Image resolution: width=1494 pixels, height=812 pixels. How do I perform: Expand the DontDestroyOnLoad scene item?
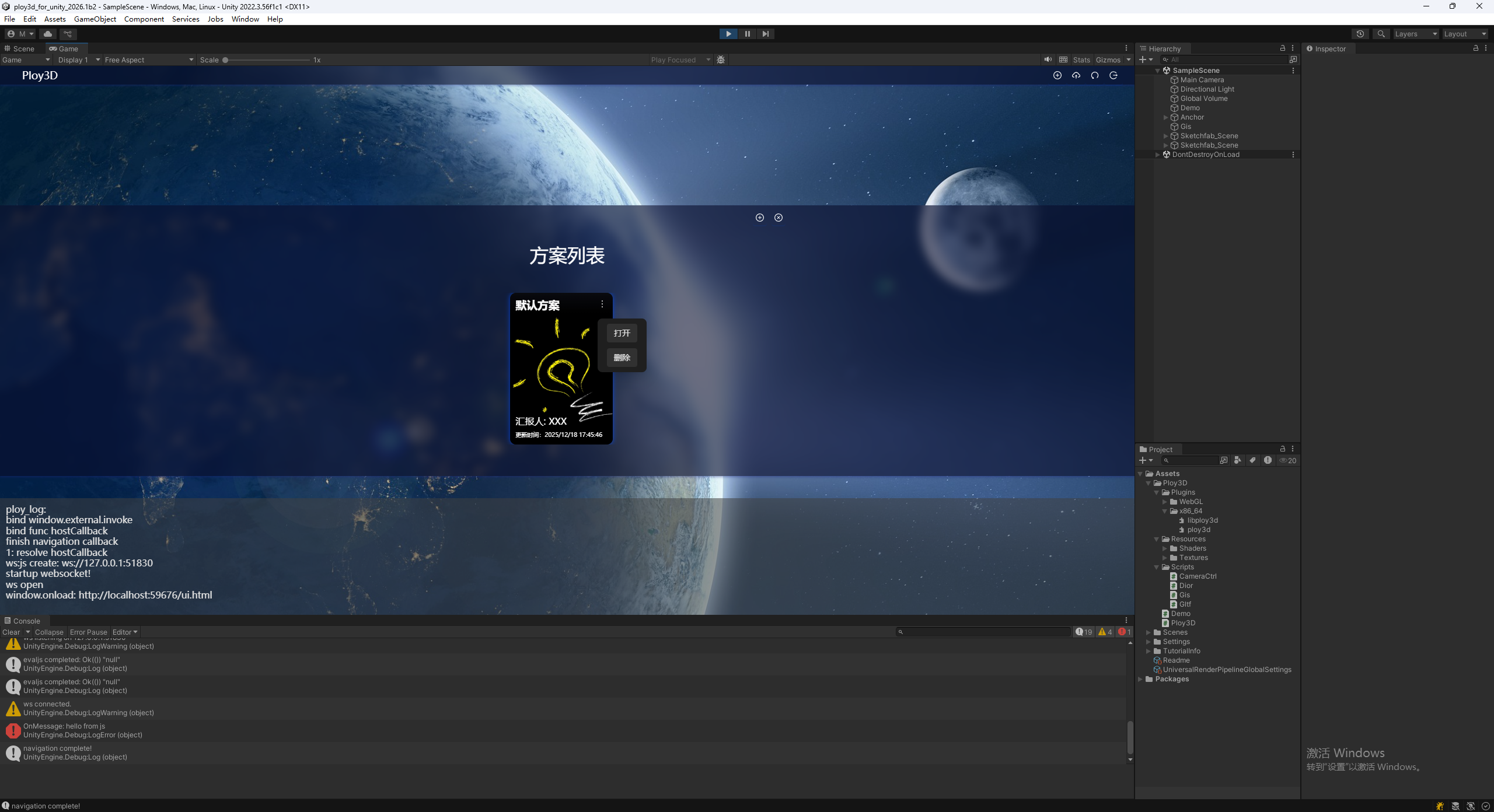pyautogui.click(x=1158, y=155)
